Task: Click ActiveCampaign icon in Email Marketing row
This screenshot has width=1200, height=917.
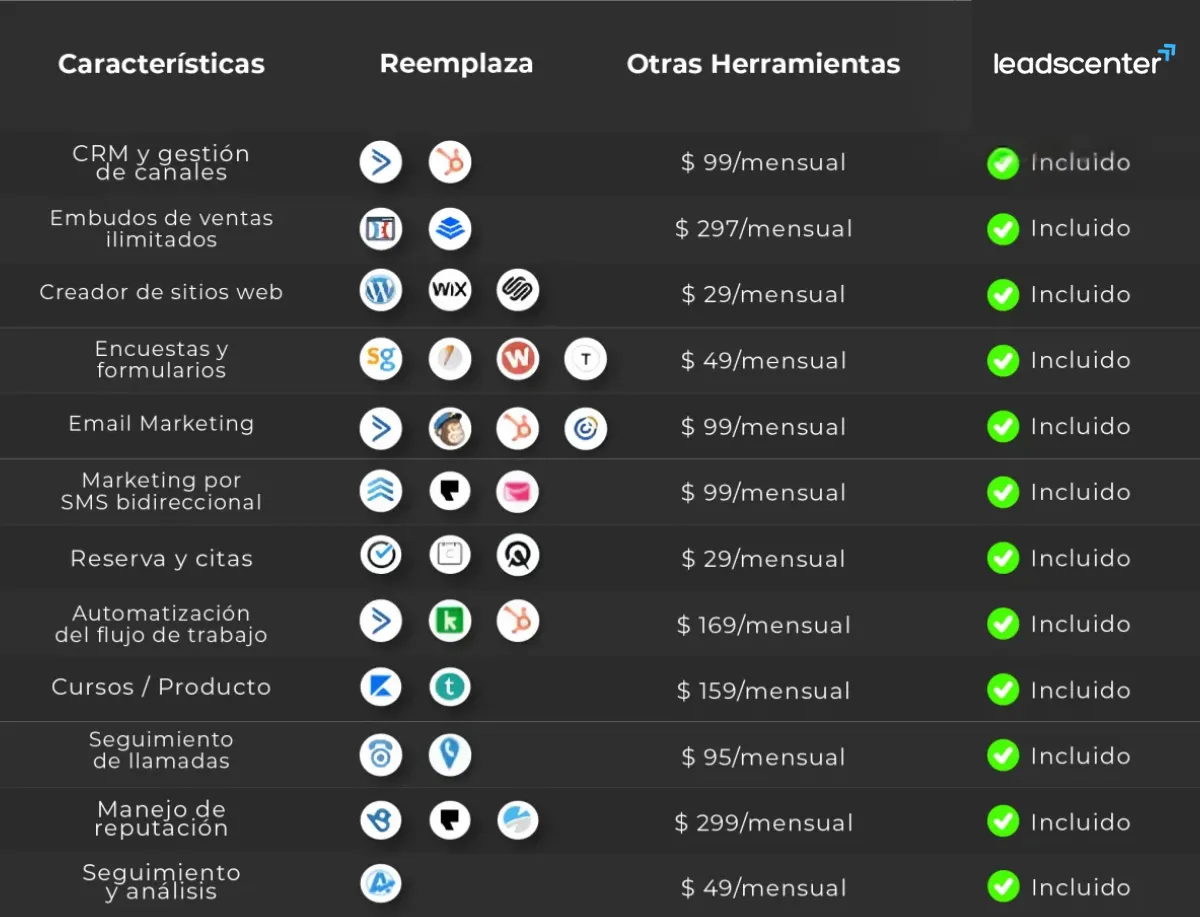Action: click(381, 428)
